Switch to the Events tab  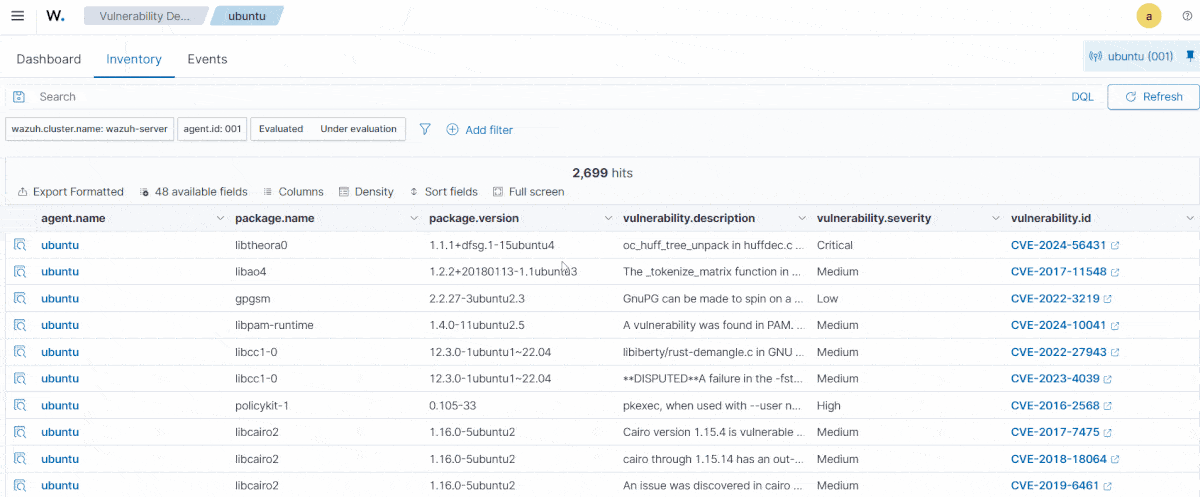click(x=207, y=59)
